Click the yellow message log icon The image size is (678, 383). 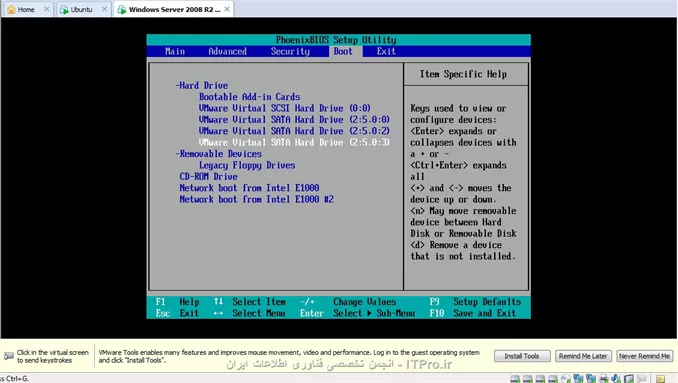click(x=660, y=379)
